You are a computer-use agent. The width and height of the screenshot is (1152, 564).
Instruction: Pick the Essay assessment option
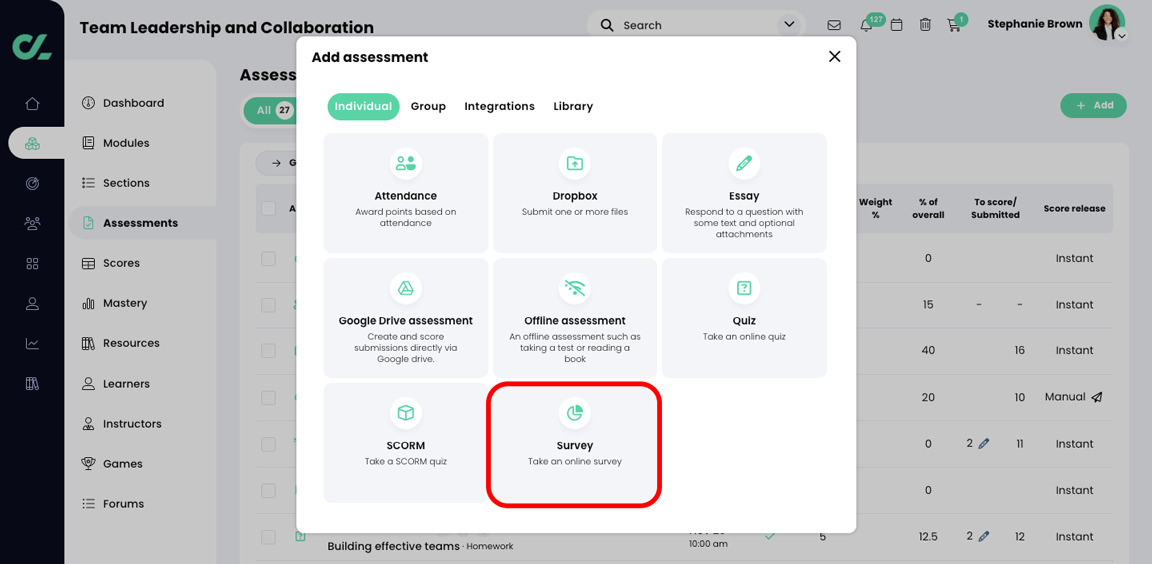744,193
